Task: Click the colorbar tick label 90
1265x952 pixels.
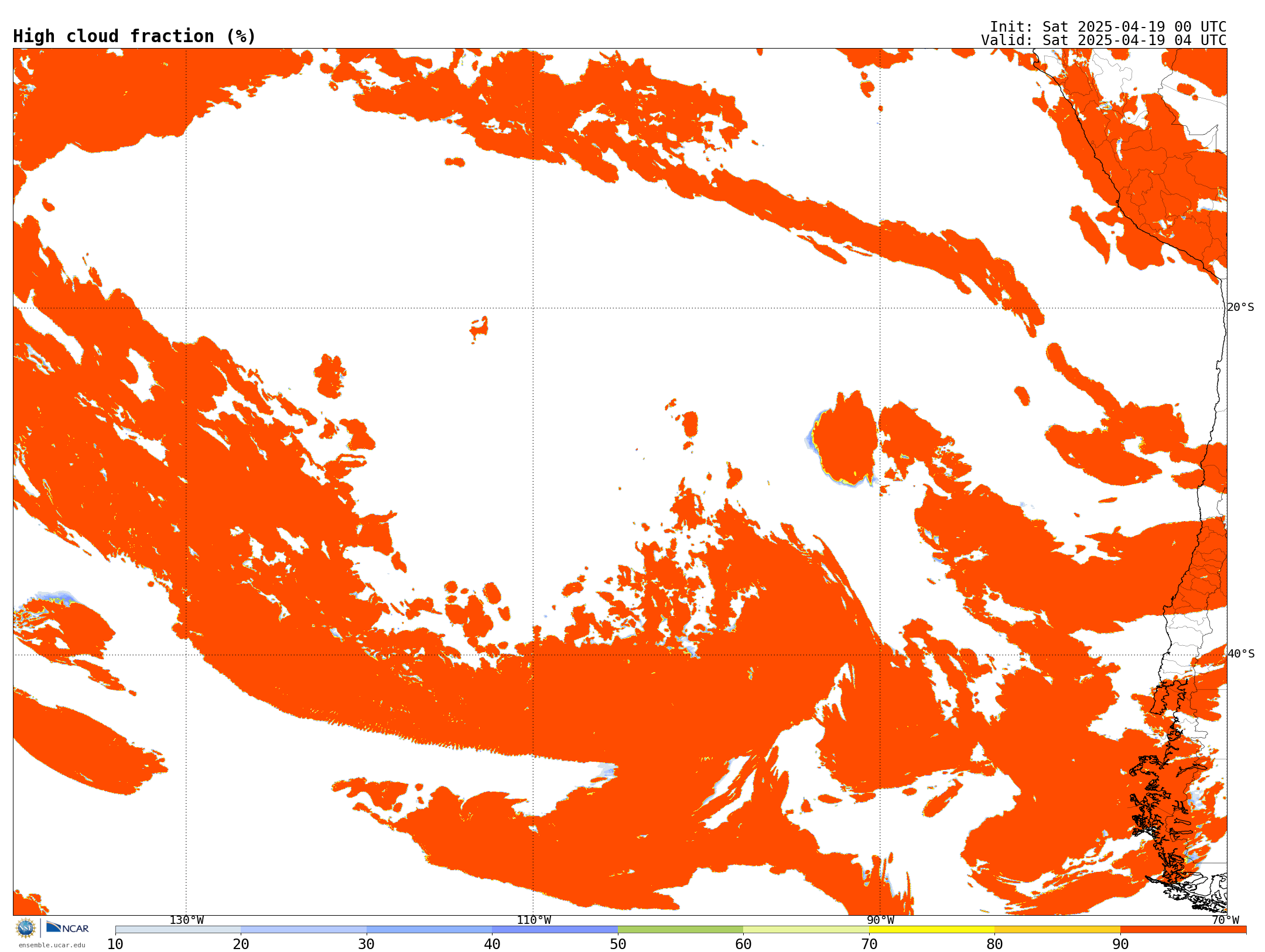Action: (1120, 944)
